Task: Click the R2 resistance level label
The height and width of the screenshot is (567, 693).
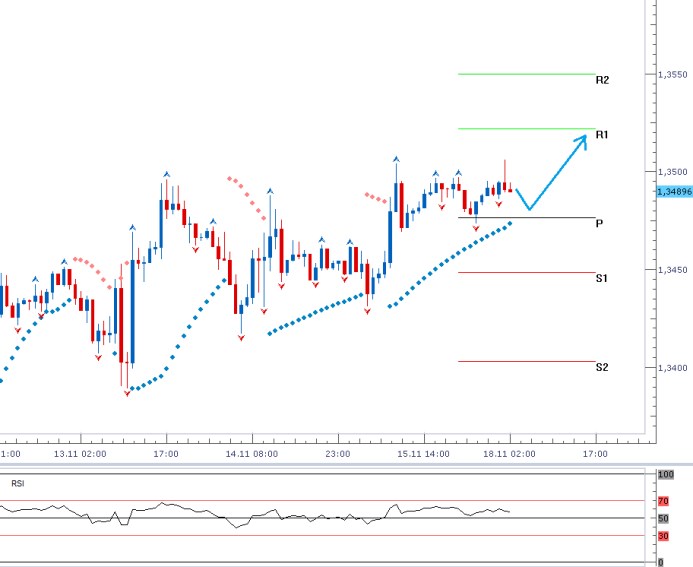Action: [602, 80]
